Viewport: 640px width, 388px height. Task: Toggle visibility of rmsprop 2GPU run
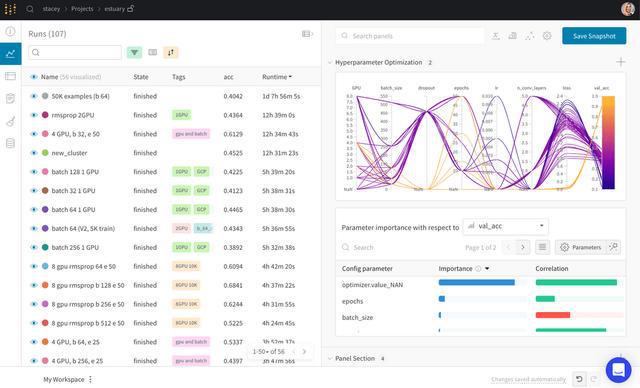[x=34, y=115]
